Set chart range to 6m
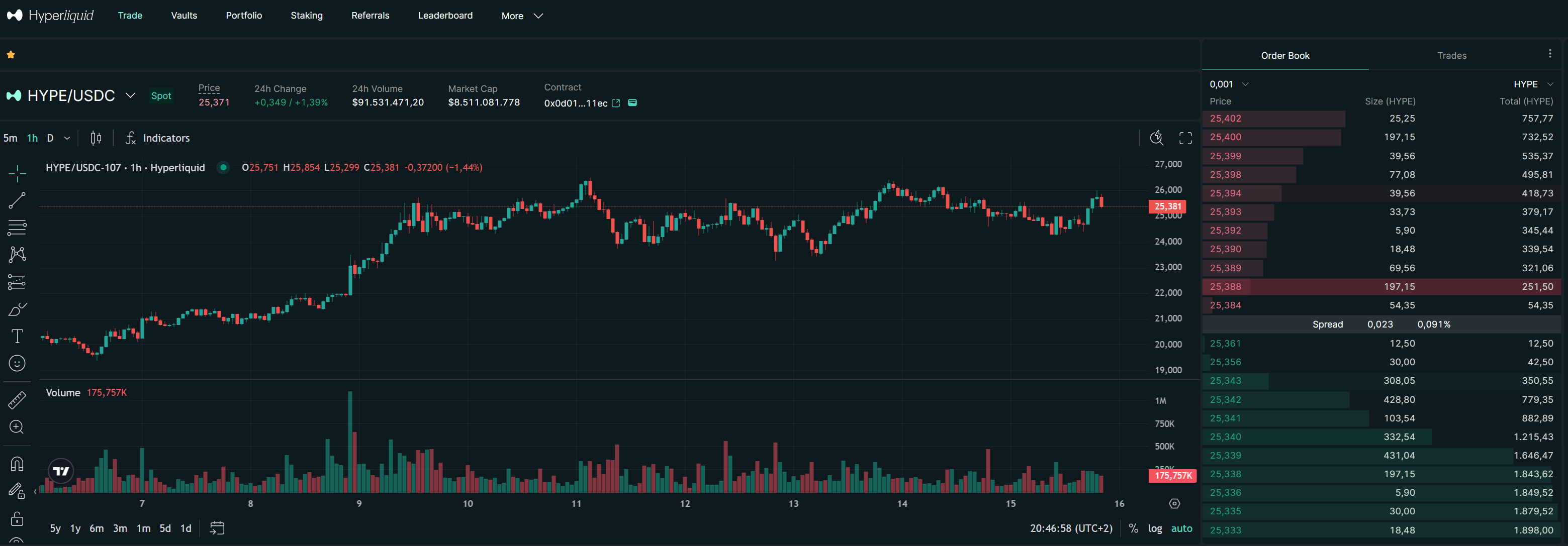The width and height of the screenshot is (1568, 546). click(97, 528)
